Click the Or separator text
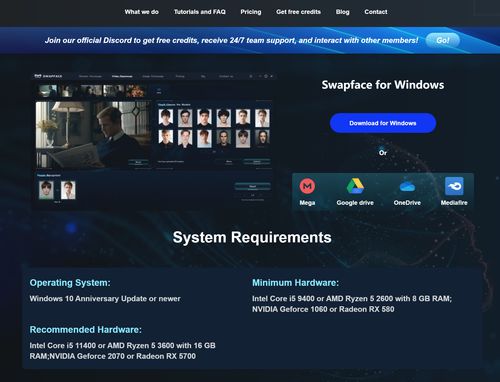 (383, 153)
